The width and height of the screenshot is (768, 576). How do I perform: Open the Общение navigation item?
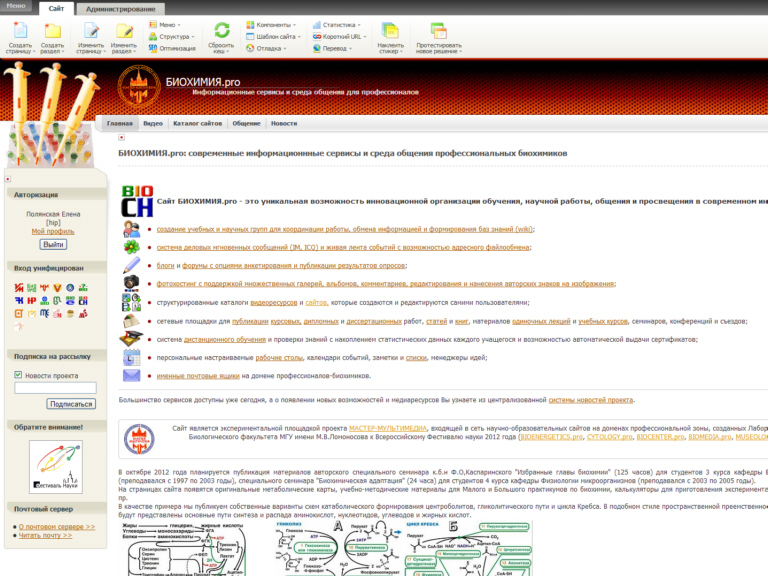click(x=246, y=123)
